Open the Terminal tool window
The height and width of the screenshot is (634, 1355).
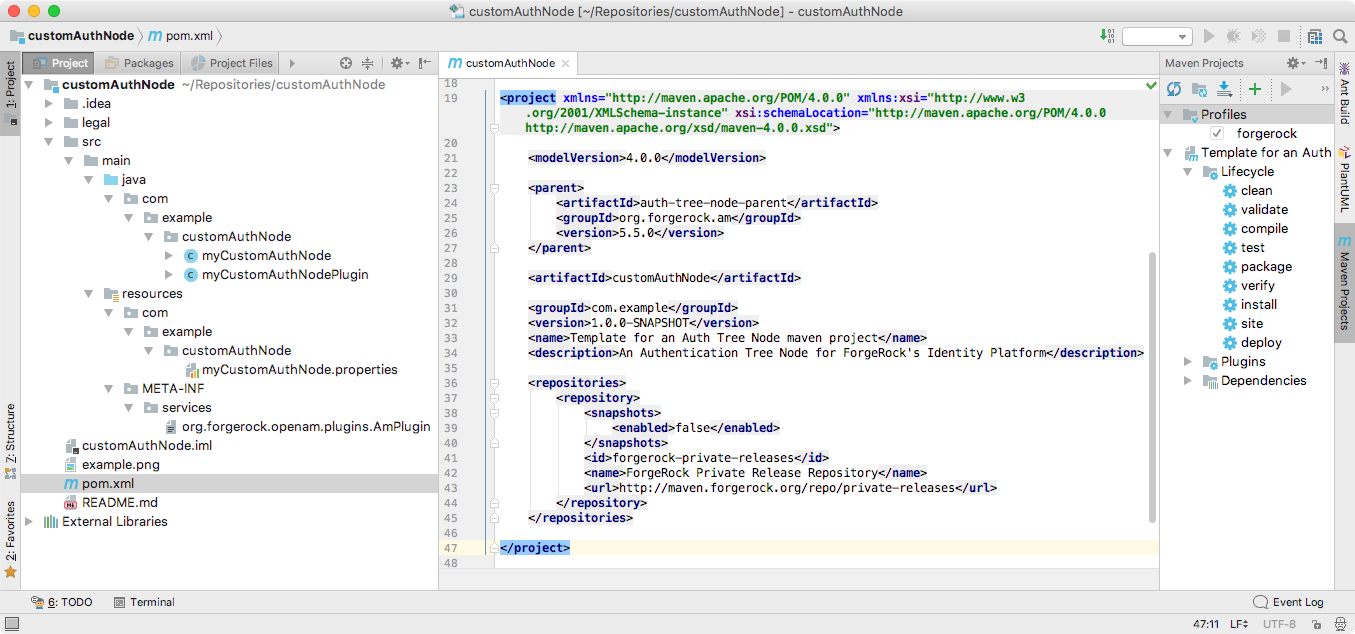click(144, 602)
